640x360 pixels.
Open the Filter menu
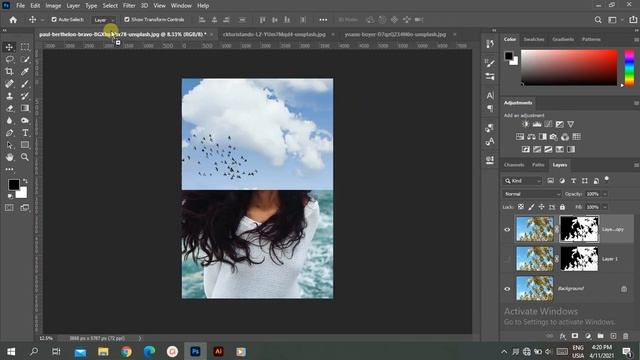[x=129, y=6]
